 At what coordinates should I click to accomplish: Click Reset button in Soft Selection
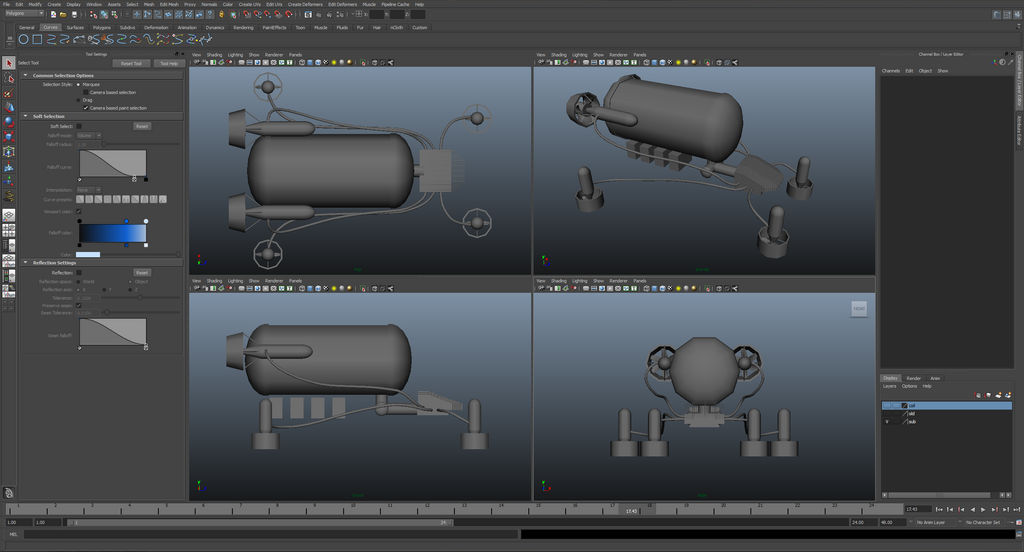(x=142, y=126)
